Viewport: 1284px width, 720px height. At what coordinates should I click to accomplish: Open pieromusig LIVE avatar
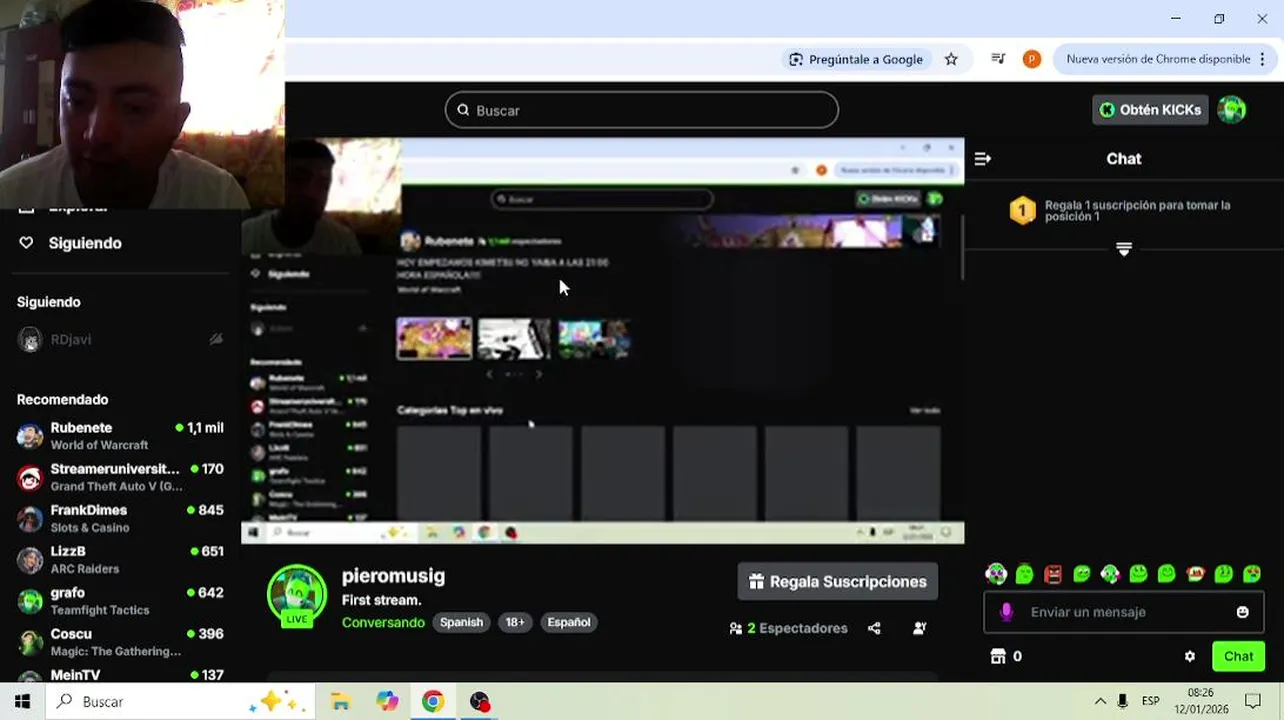[x=297, y=596]
